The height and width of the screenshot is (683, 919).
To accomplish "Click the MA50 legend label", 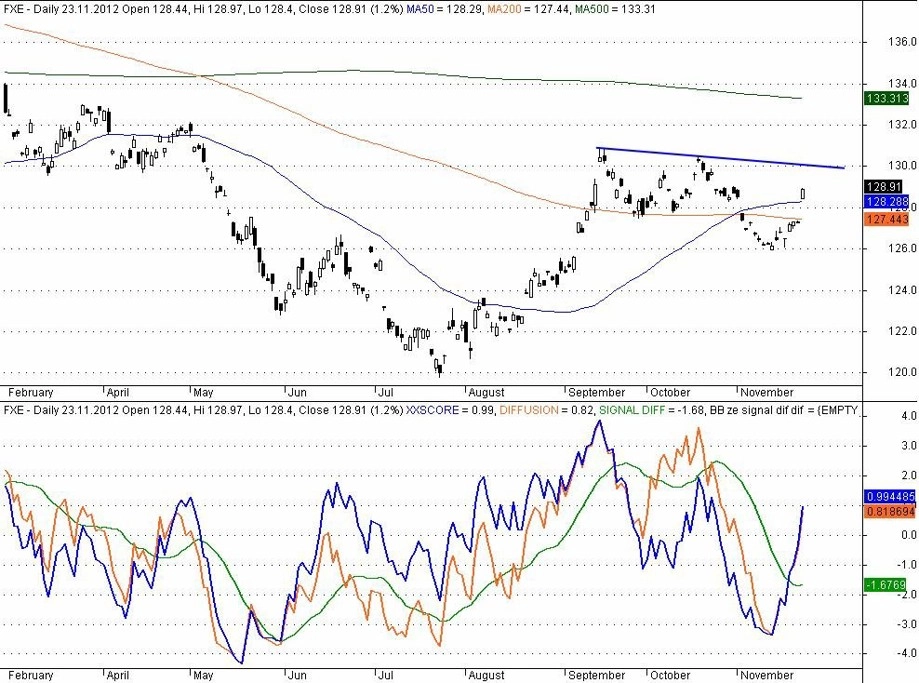I will click(419, 9).
